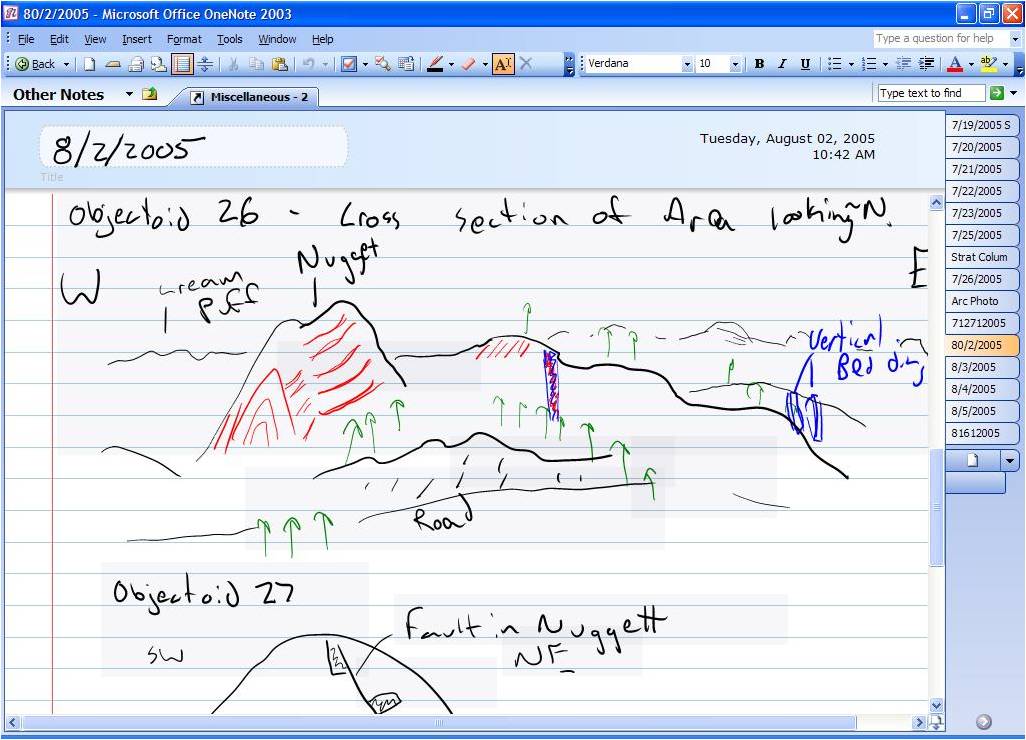Open the Tools menu
The height and width of the screenshot is (740, 1026).
point(229,39)
